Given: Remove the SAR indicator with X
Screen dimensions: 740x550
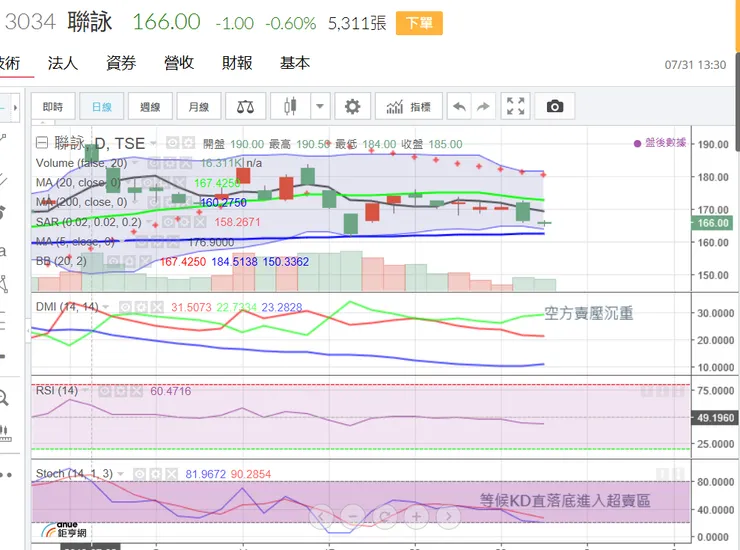Looking at the screenshot, I should pyautogui.click(x=200, y=222).
